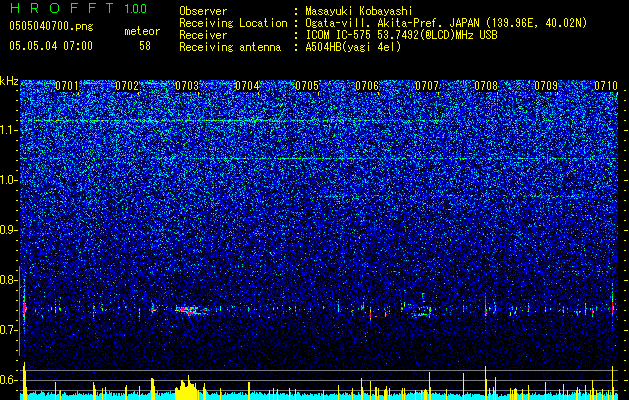Click the 0710 time marker

point(606,86)
